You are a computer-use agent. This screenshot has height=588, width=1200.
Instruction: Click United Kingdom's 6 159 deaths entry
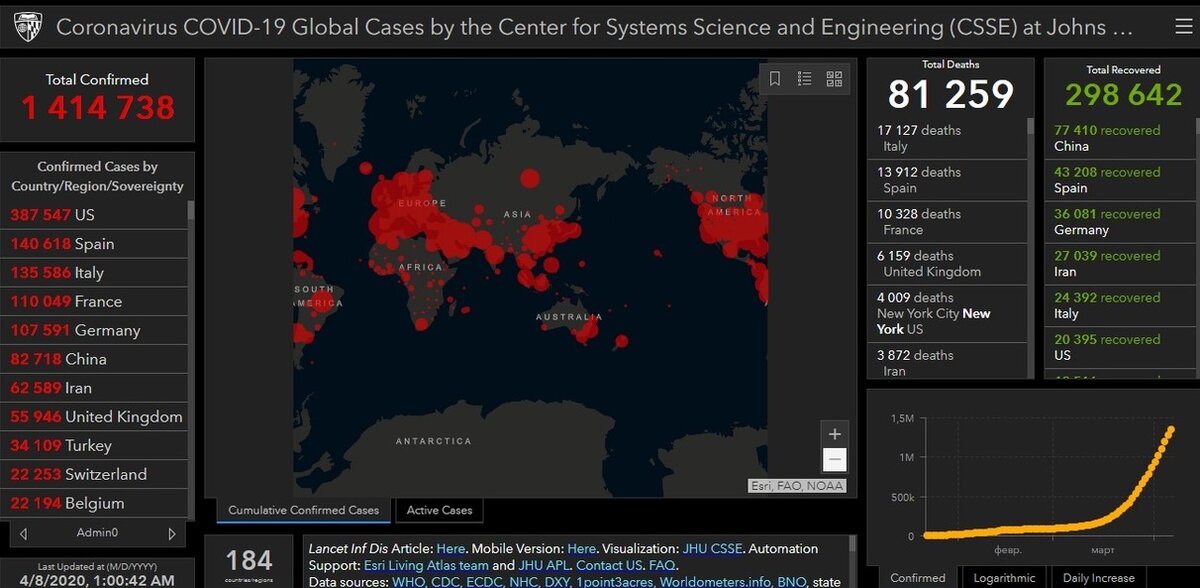947,264
